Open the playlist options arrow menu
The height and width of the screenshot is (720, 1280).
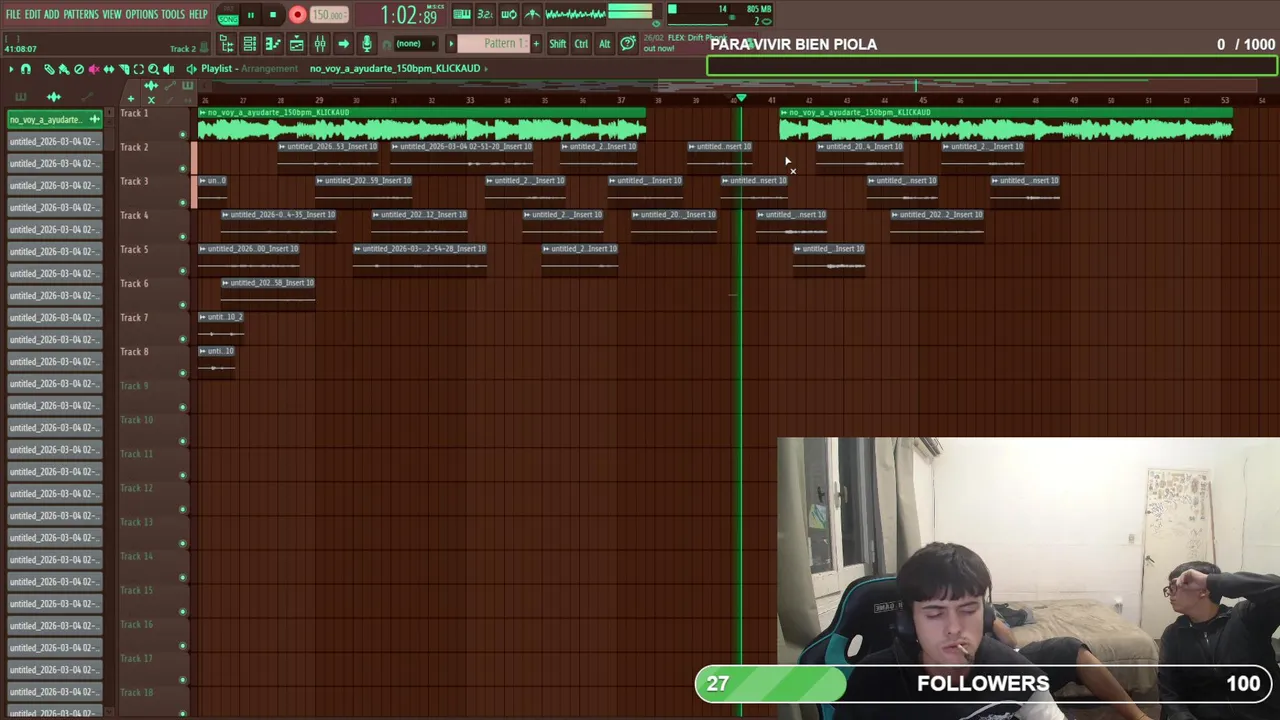pyautogui.click(x=11, y=69)
